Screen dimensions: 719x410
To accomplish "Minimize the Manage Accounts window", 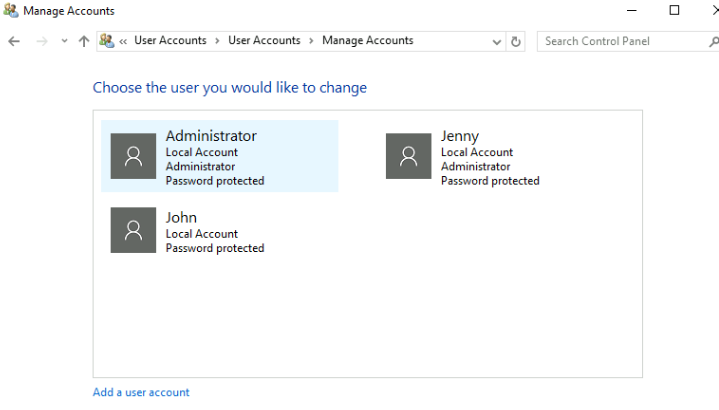I will (x=632, y=10).
